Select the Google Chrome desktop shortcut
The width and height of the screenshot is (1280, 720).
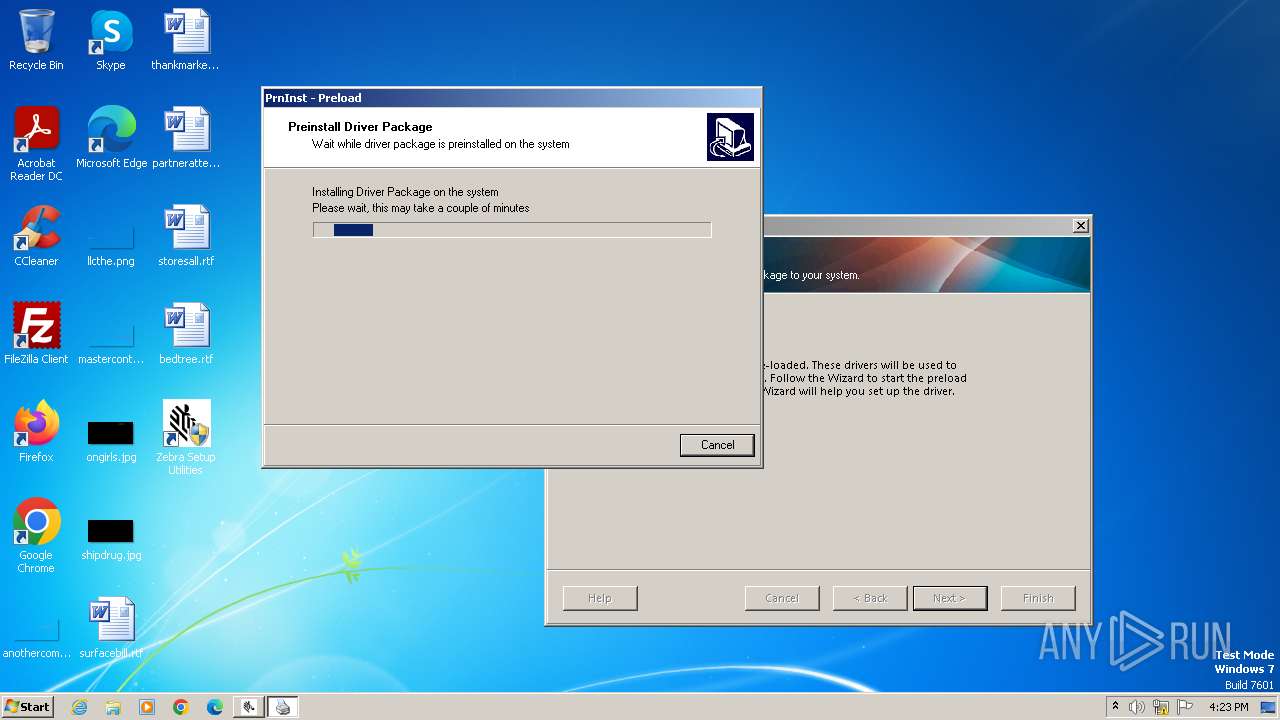tap(36, 536)
